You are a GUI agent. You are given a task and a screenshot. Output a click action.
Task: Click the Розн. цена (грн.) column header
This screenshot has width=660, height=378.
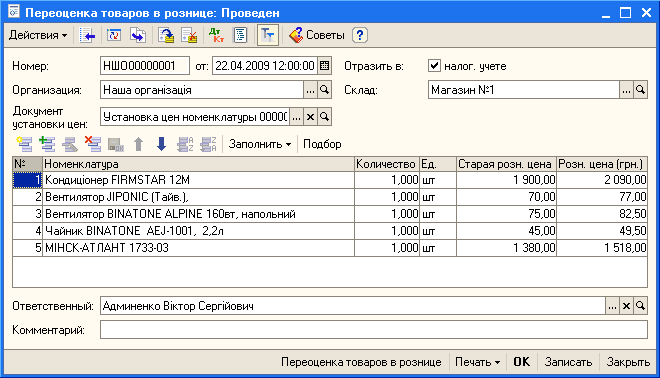[602, 164]
